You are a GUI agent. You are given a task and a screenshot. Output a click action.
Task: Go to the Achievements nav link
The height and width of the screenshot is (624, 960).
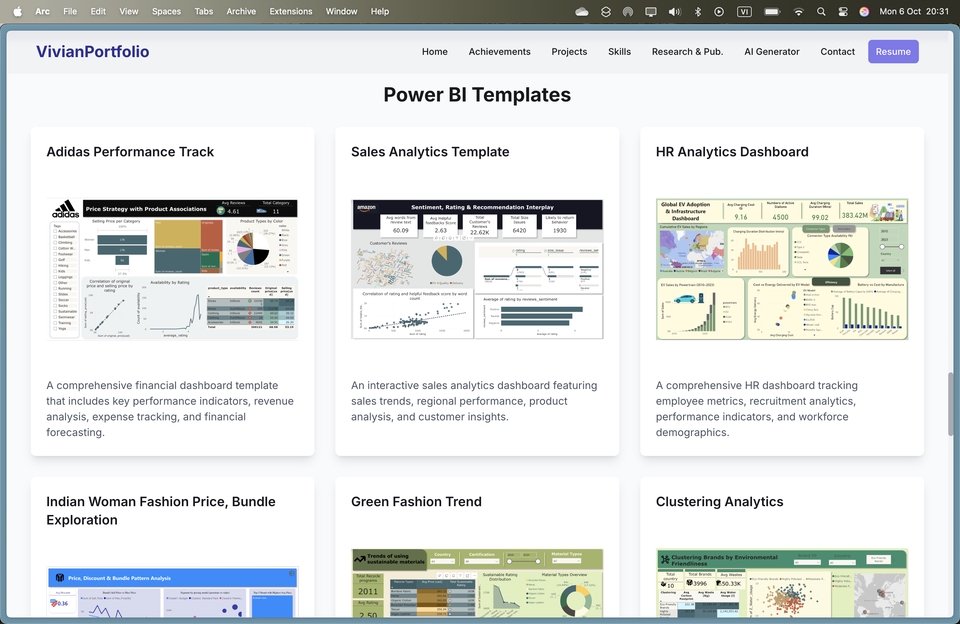click(499, 51)
